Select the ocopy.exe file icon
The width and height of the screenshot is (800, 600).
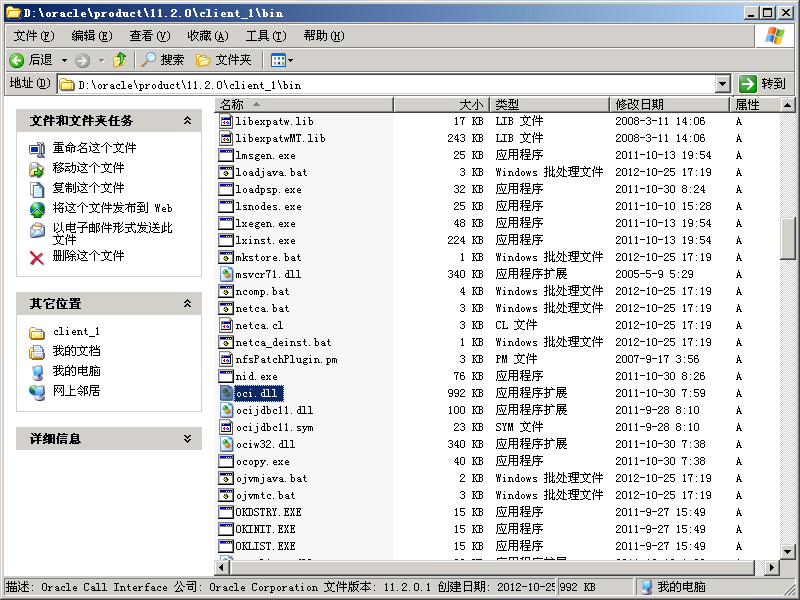tap(226, 462)
